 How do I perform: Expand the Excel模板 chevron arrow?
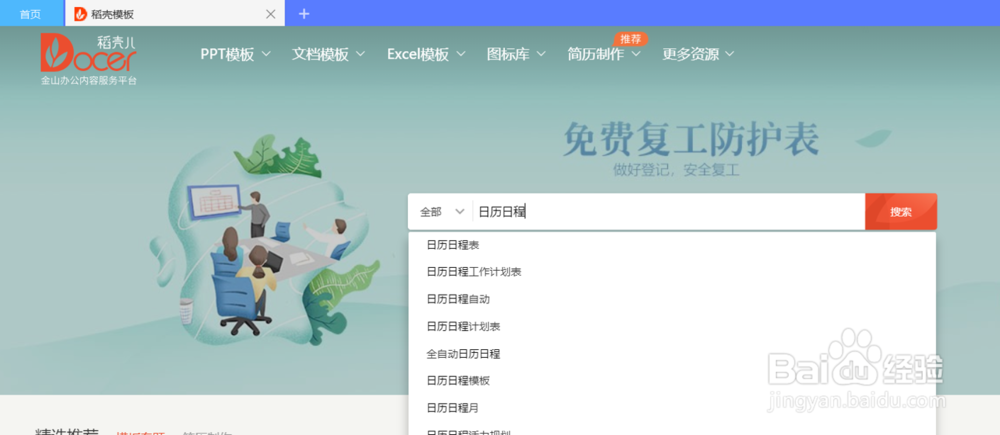point(460,54)
